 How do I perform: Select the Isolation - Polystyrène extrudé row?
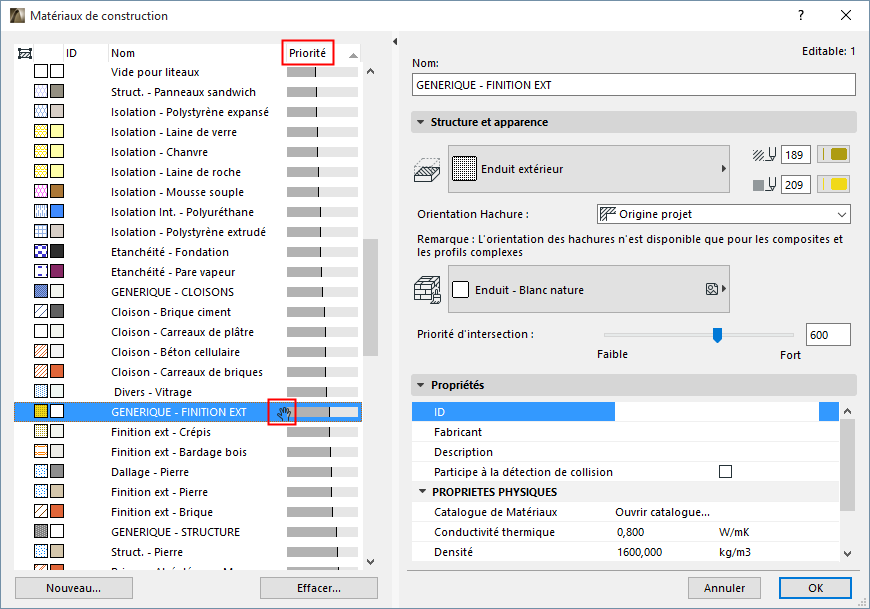188,232
